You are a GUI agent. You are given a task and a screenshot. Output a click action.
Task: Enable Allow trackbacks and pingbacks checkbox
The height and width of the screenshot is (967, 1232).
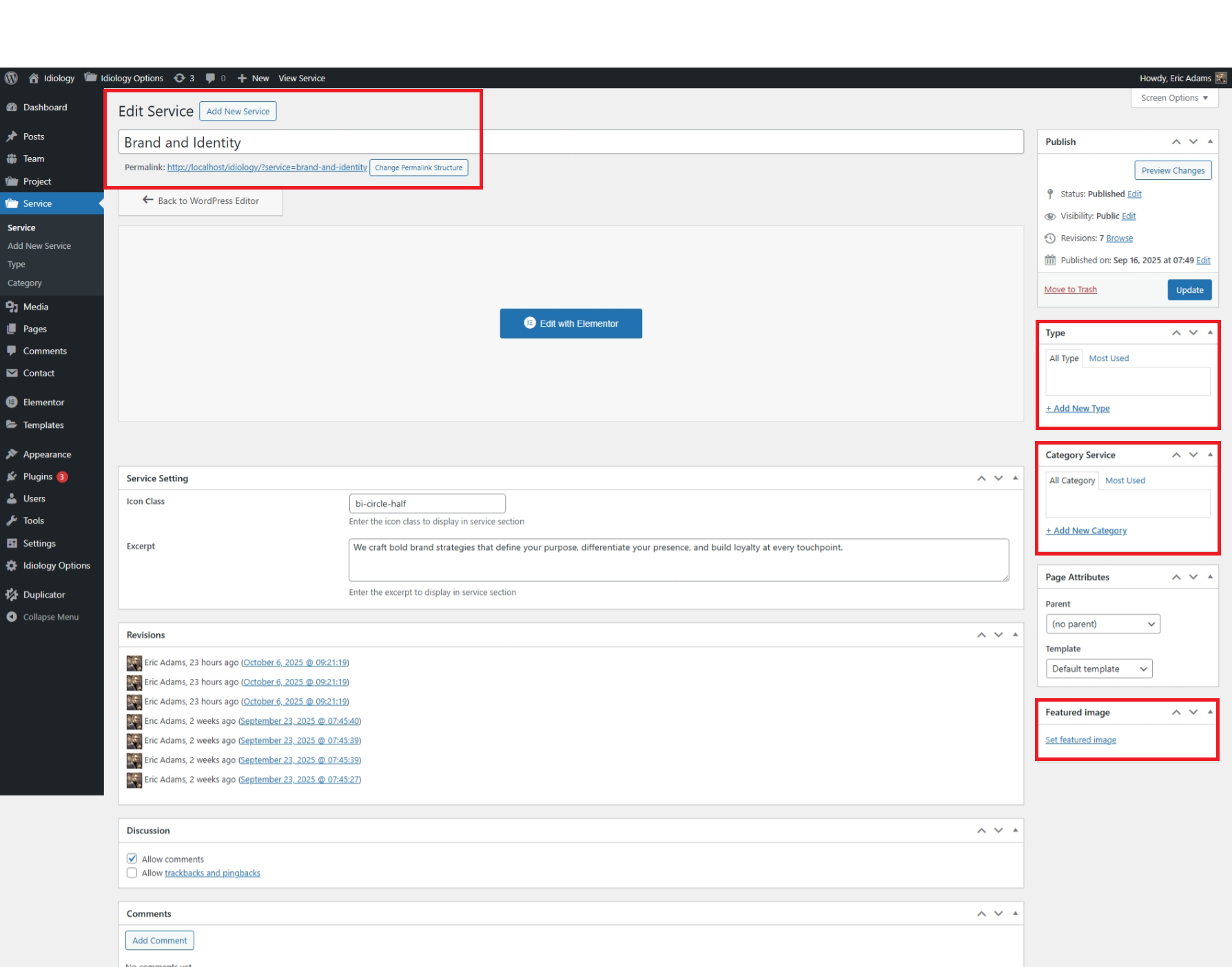(132, 873)
